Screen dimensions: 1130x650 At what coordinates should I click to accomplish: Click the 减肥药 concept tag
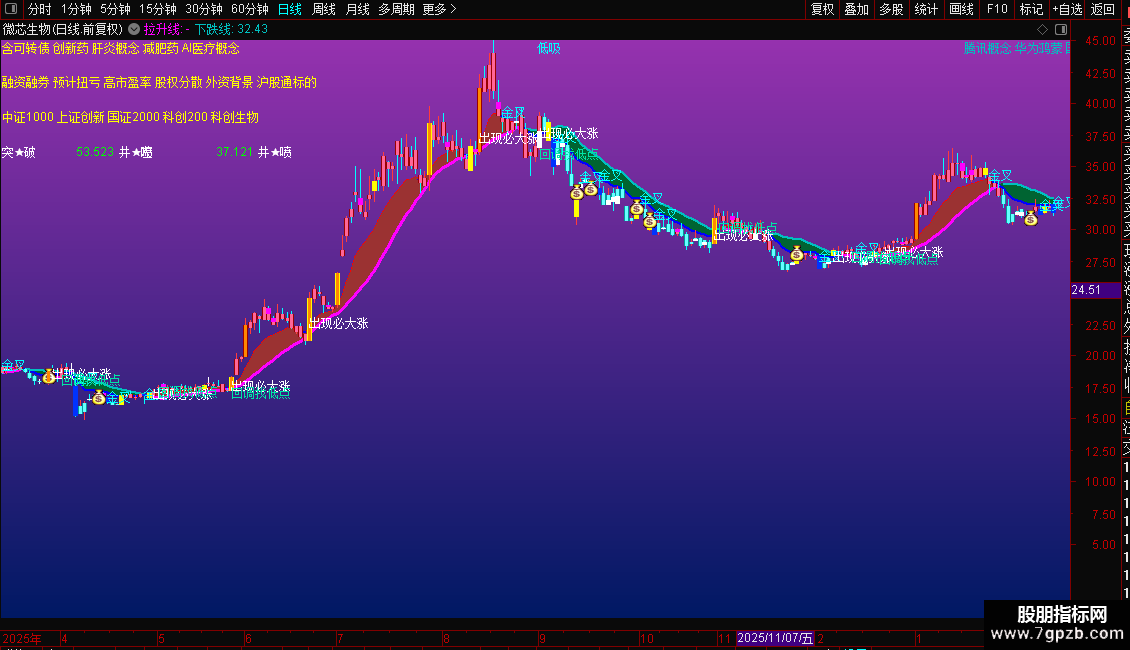point(161,48)
